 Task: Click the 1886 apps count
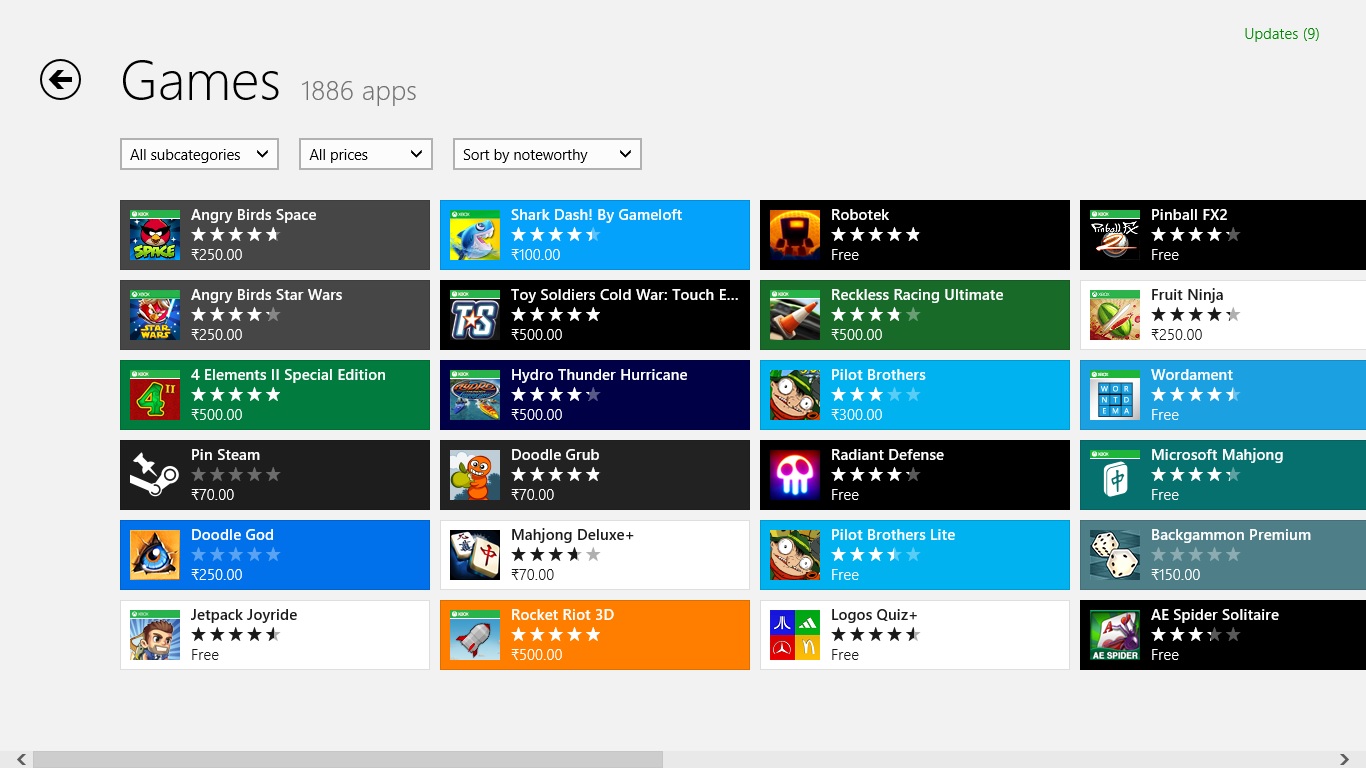(x=358, y=91)
